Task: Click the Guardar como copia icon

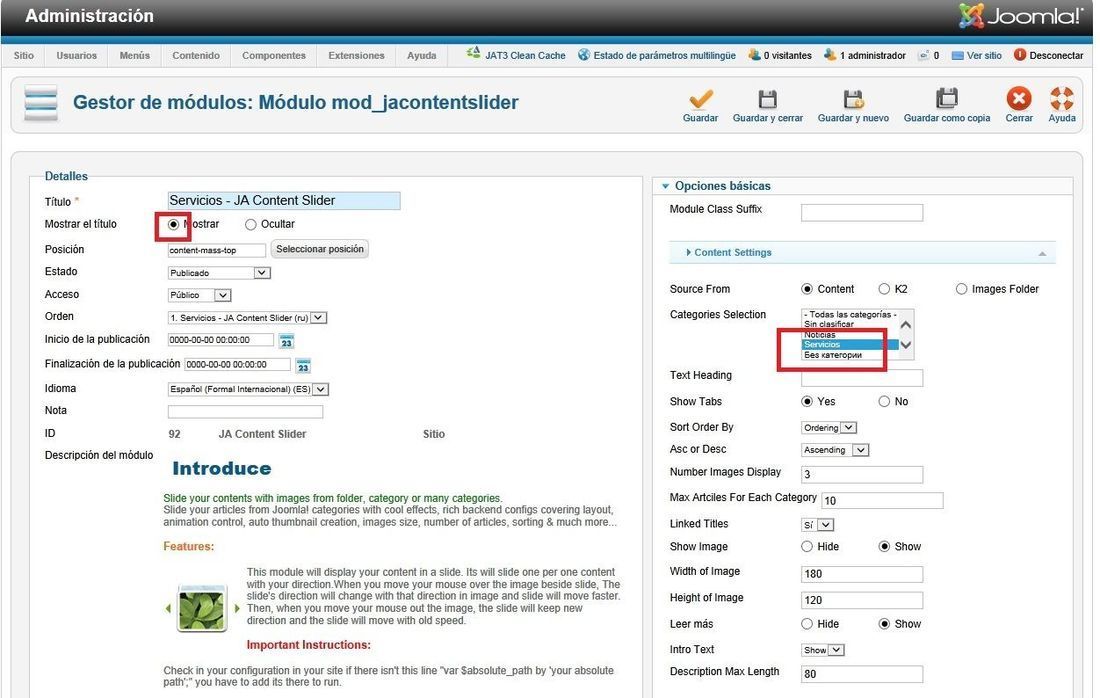Action: pos(946,99)
